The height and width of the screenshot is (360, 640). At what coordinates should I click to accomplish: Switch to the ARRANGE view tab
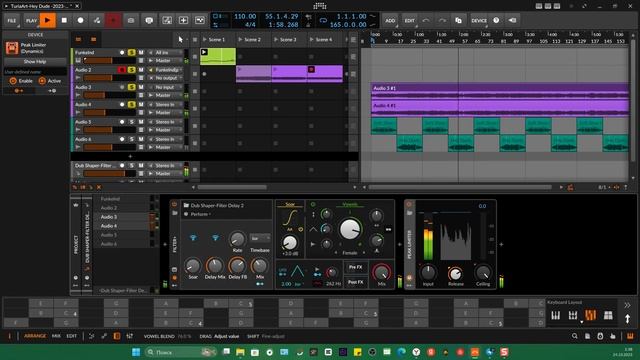tap(35, 336)
